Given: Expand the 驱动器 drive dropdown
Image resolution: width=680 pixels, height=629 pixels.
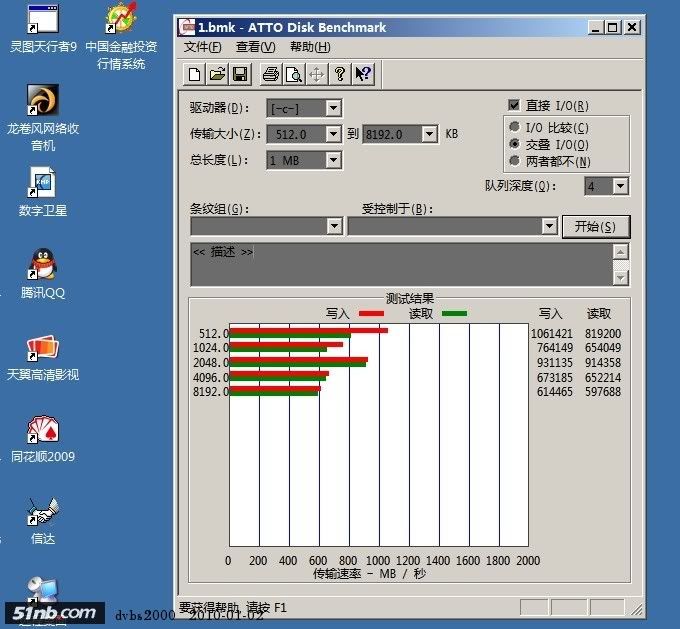Looking at the screenshot, I should 334,108.
